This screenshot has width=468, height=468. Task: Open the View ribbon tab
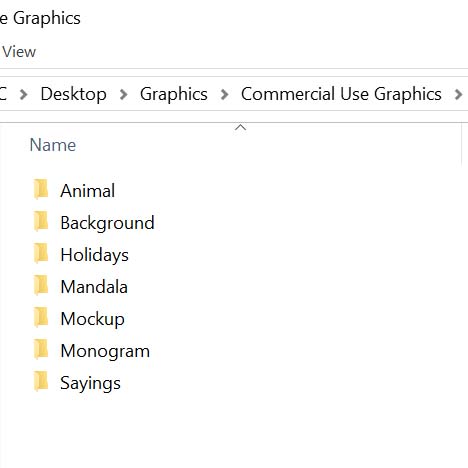point(19,52)
